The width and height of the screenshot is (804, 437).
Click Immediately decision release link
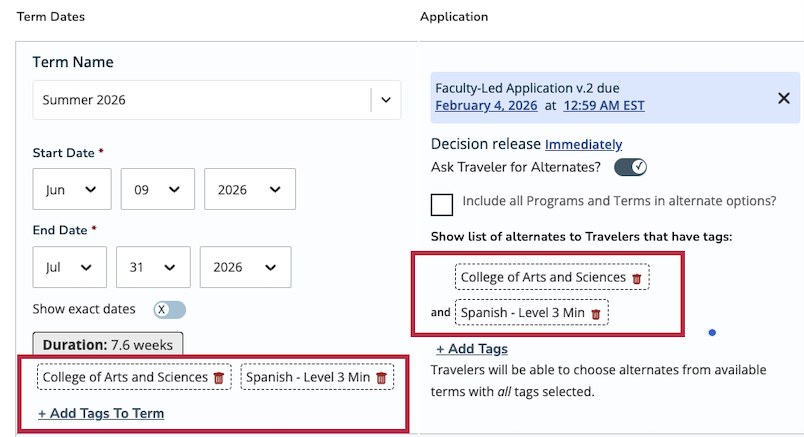pyautogui.click(x=583, y=144)
